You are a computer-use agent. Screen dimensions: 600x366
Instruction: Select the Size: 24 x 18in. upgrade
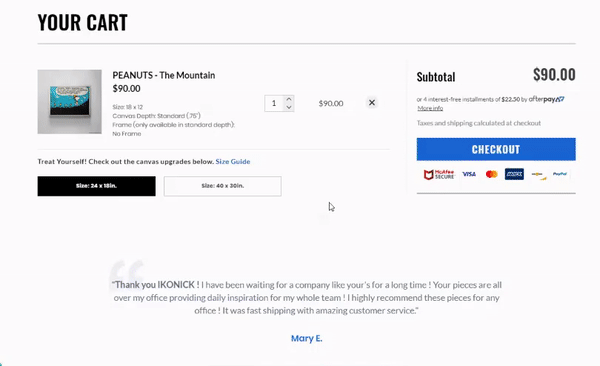(x=96, y=186)
